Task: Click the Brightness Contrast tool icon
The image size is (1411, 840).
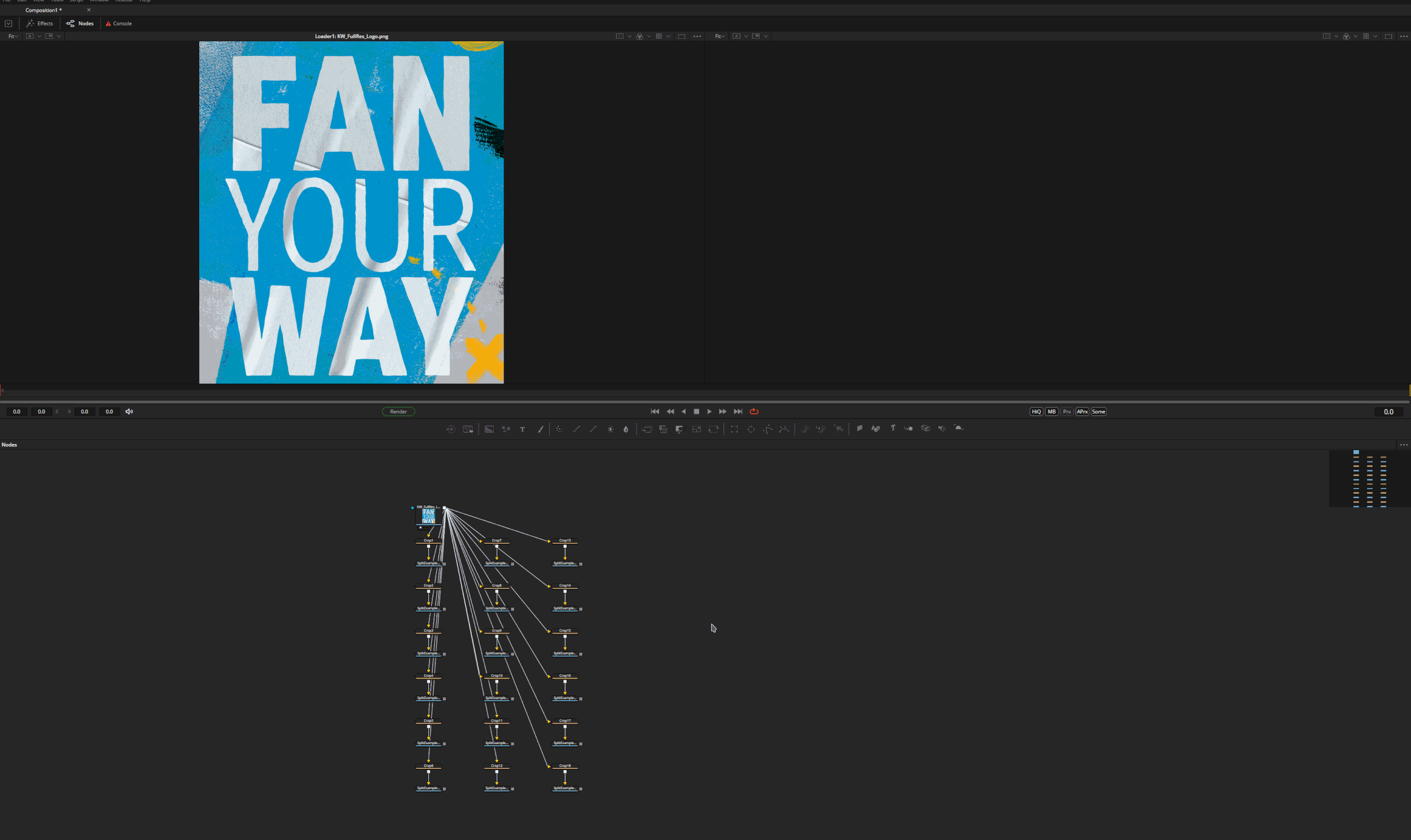Action: point(610,429)
